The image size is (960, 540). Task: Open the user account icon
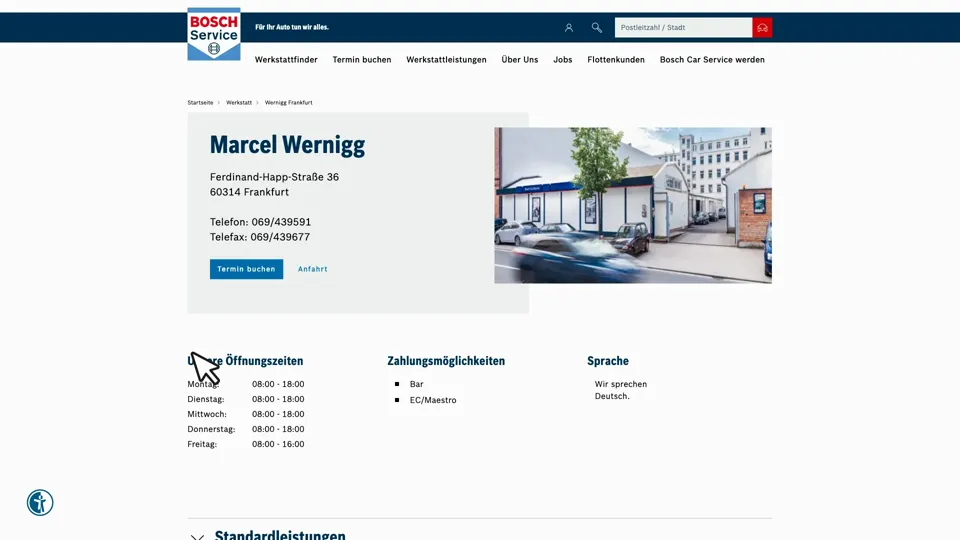click(569, 28)
